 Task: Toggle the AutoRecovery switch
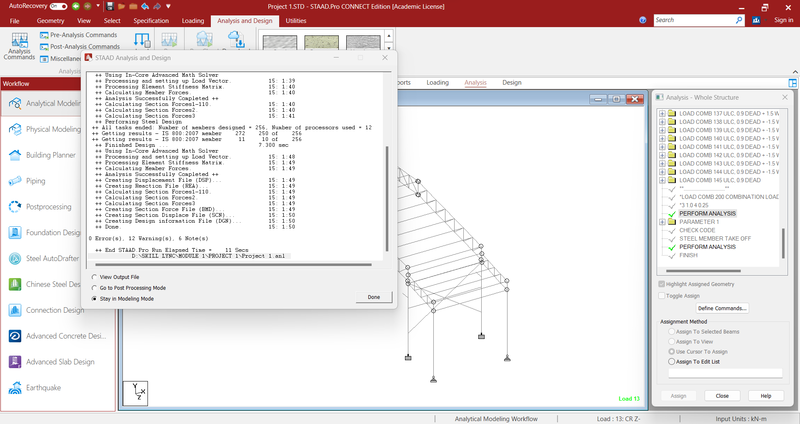58,7
